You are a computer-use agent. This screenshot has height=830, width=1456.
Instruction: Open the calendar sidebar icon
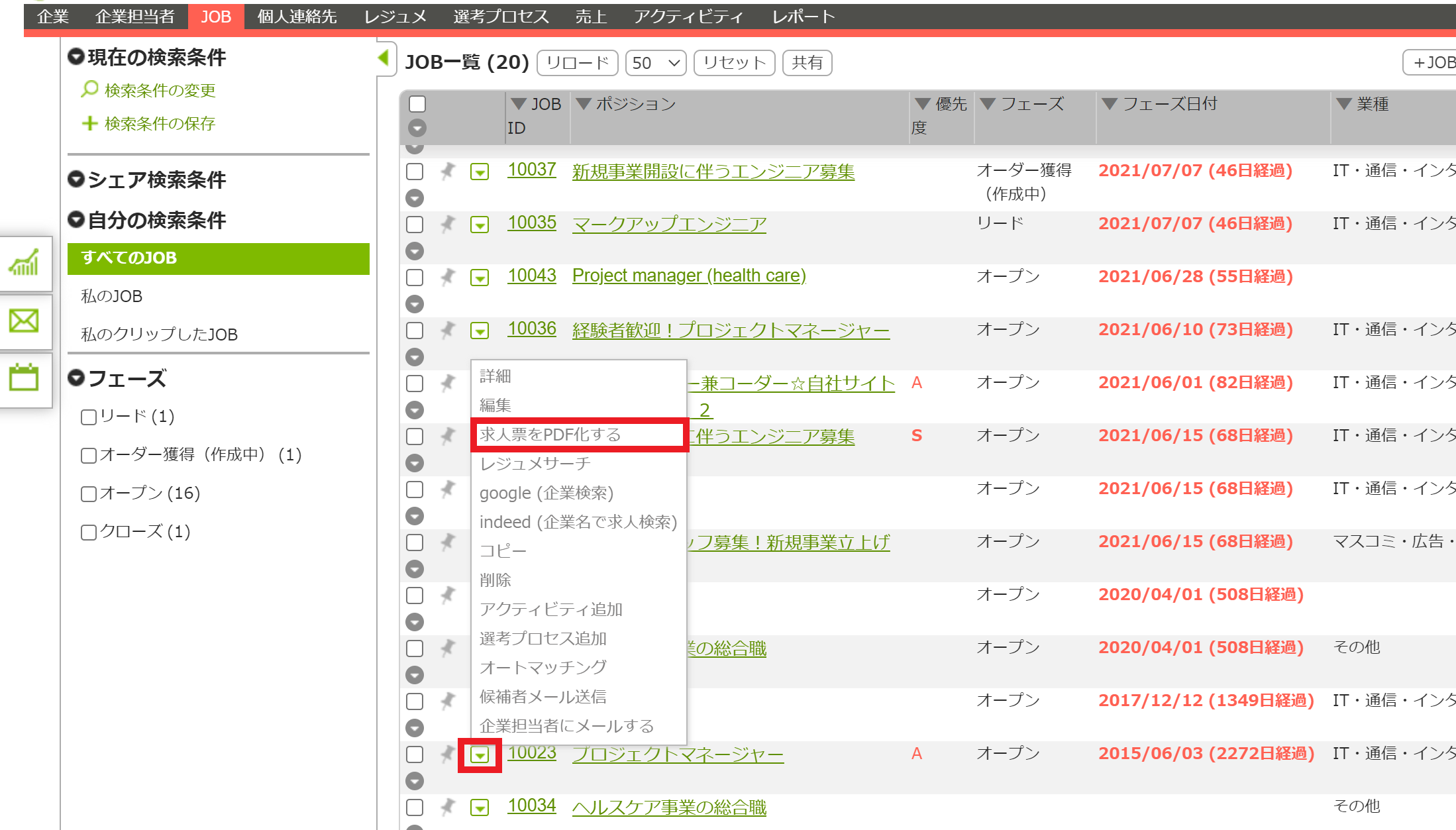pos(25,378)
